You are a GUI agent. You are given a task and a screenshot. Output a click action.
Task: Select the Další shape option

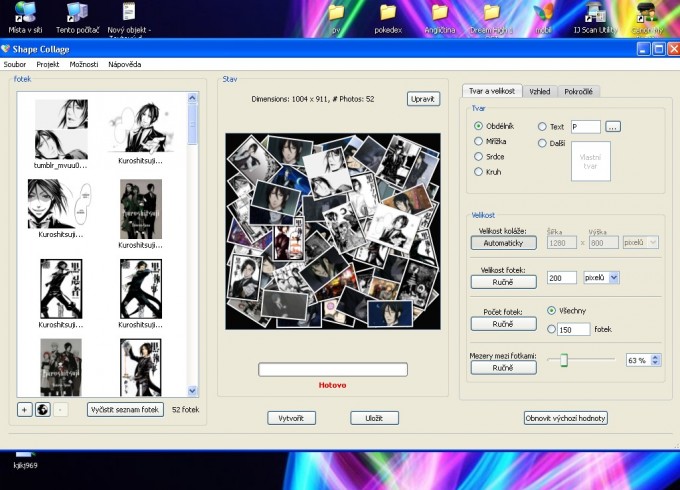click(542, 143)
